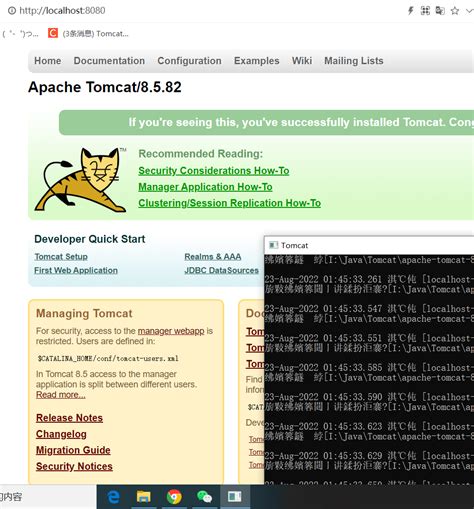This screenshot has height=509, width=474.
Task: Click the $CATALINA_HOME/conf/tomcat-users.xml path text
Action: [108, 359]
